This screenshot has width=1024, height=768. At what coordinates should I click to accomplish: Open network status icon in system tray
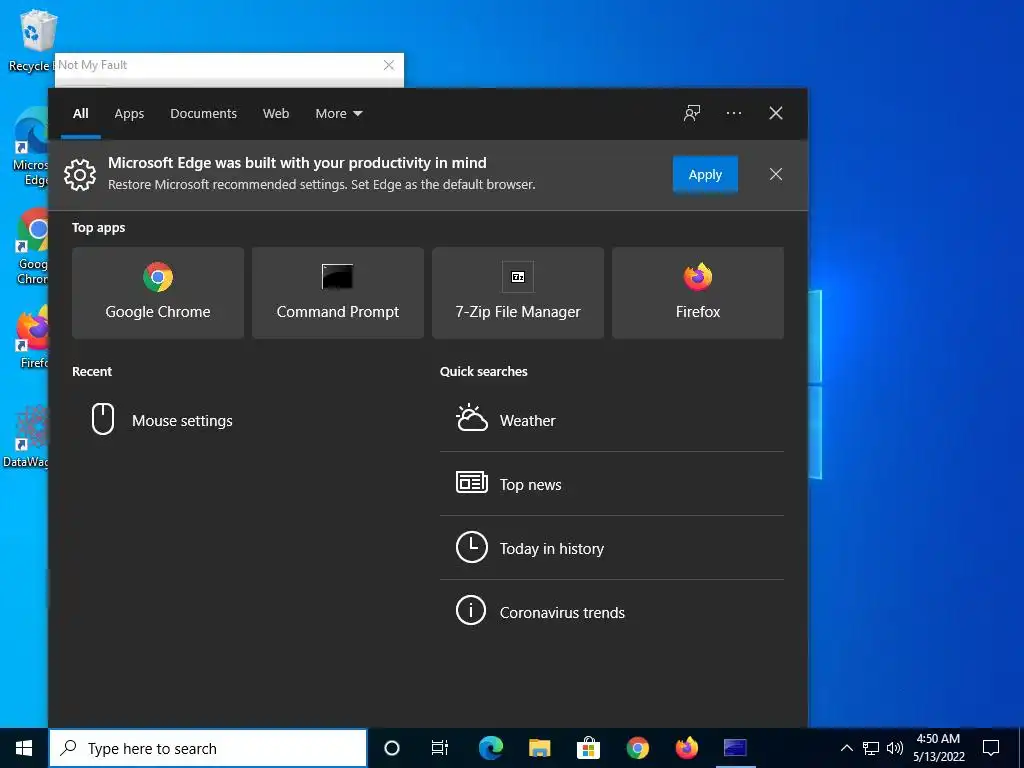coord(871,748)
